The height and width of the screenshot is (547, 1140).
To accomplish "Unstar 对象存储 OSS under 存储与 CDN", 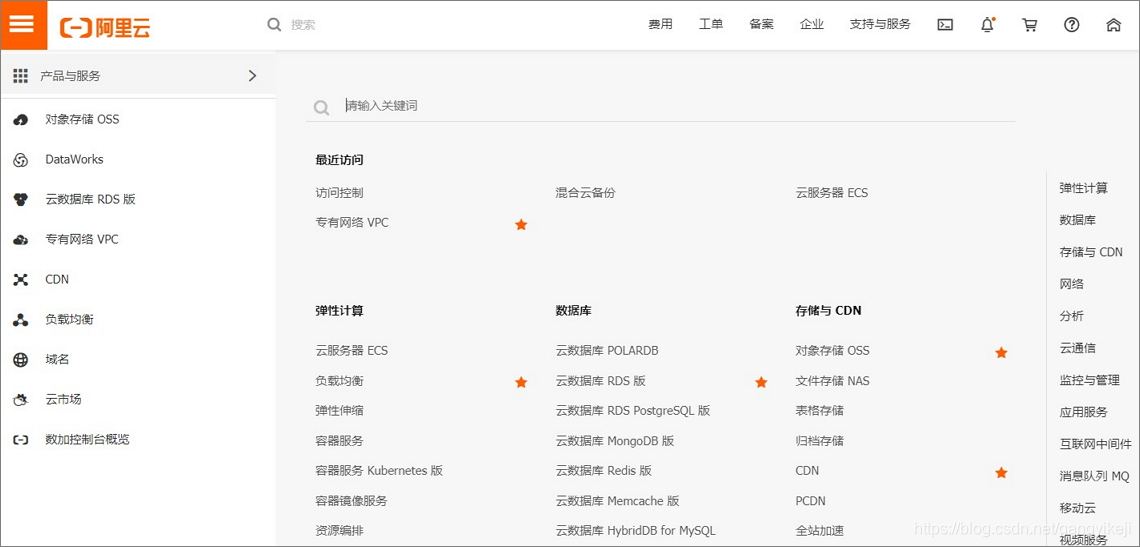I will click(1001, 352).
